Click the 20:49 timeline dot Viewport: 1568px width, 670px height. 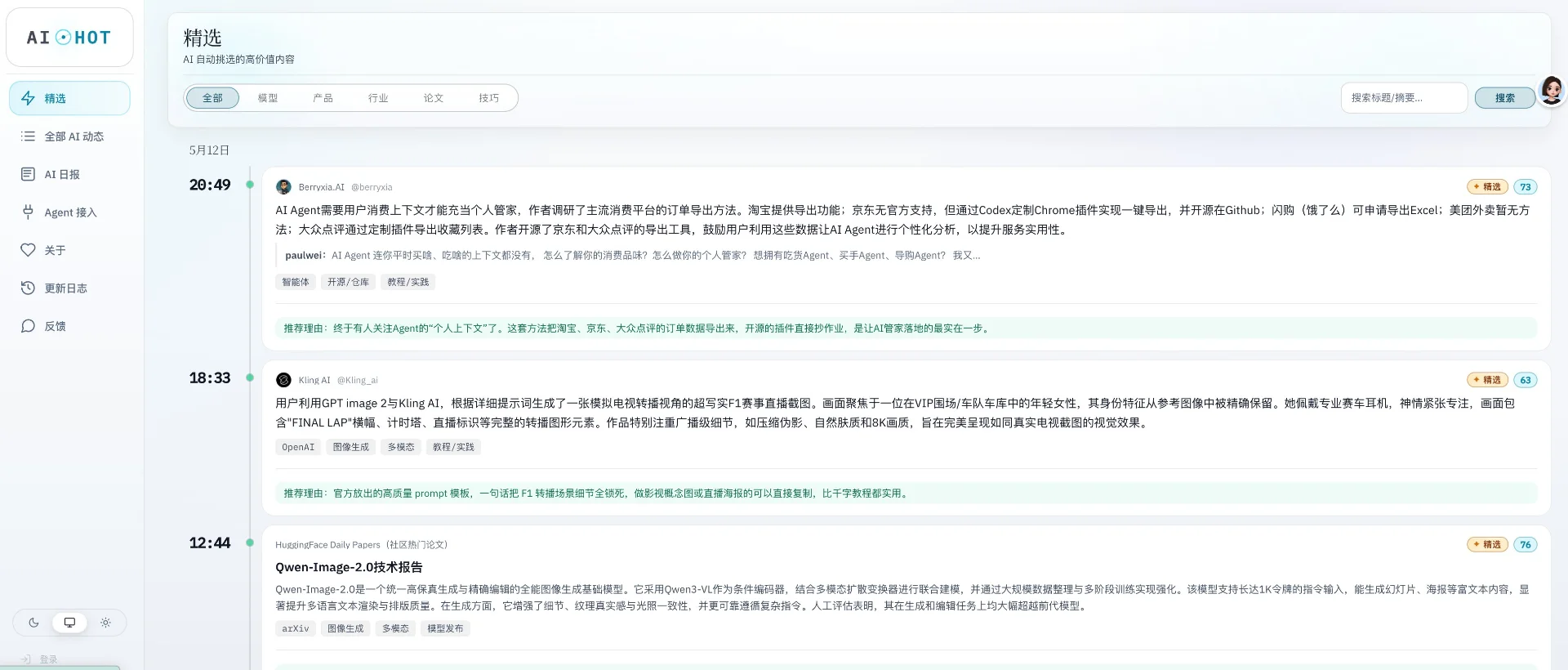tap(250, 185)
